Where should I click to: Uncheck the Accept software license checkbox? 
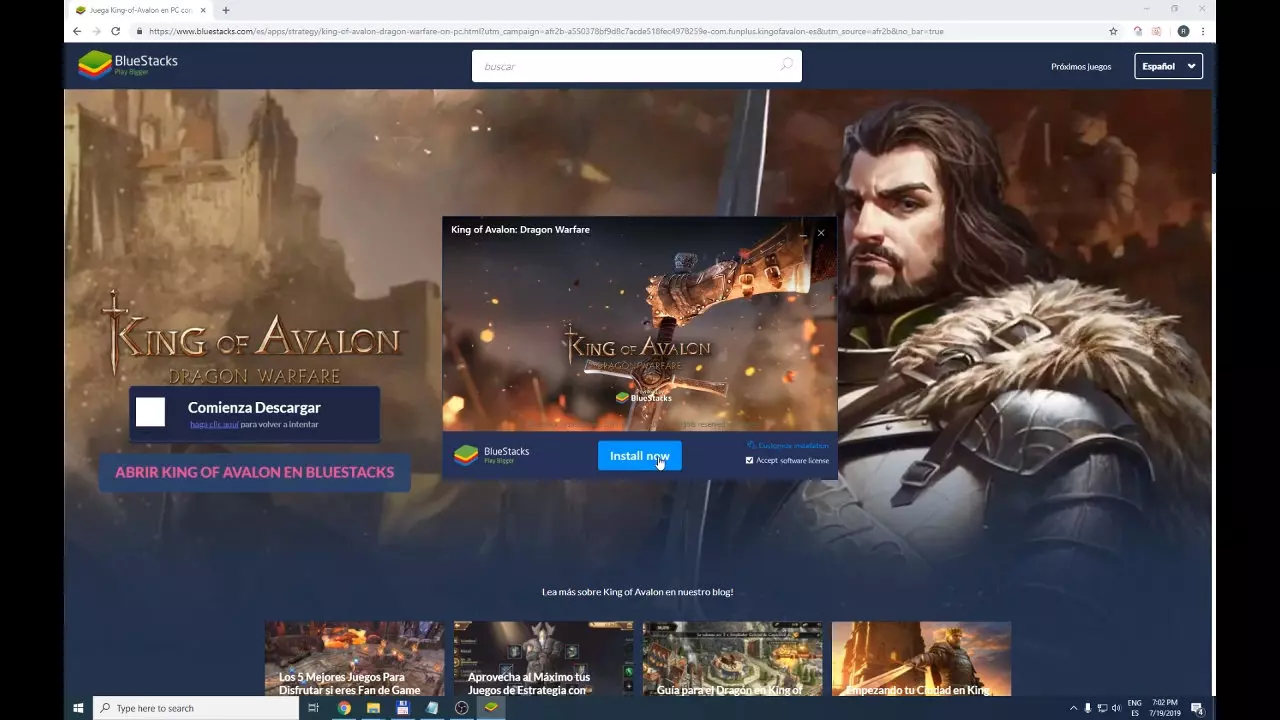[x=750, y=460]
